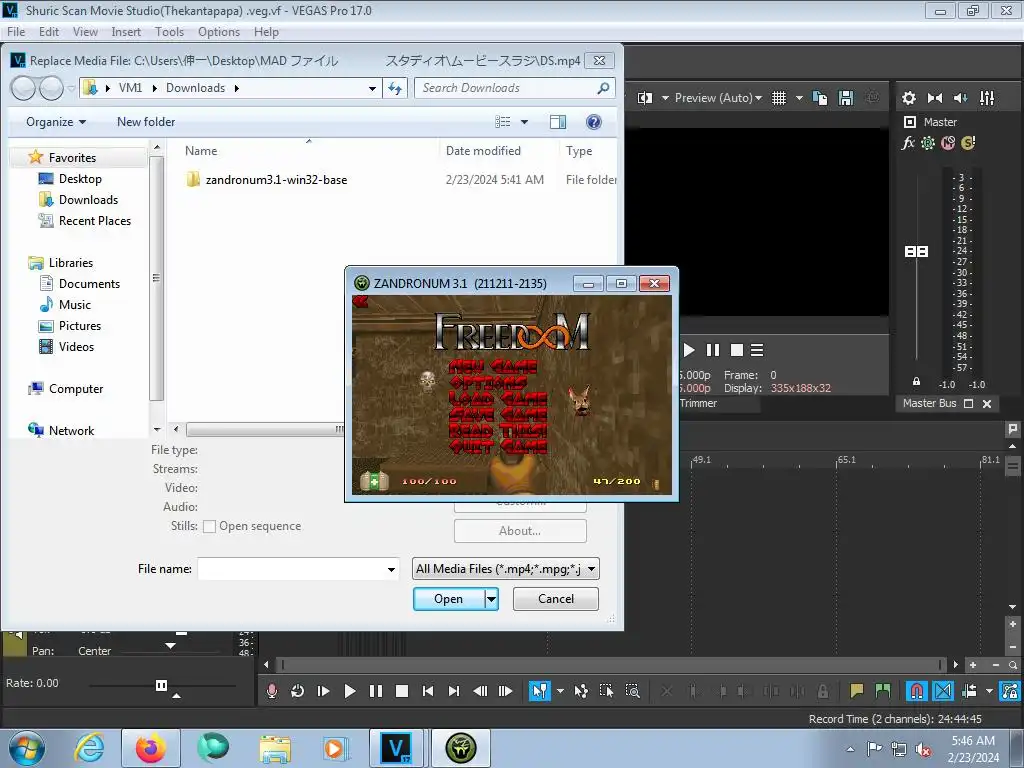Click the Overlays grid icon in preview
Screen dimensions: 1024x768
pos(778,98)
